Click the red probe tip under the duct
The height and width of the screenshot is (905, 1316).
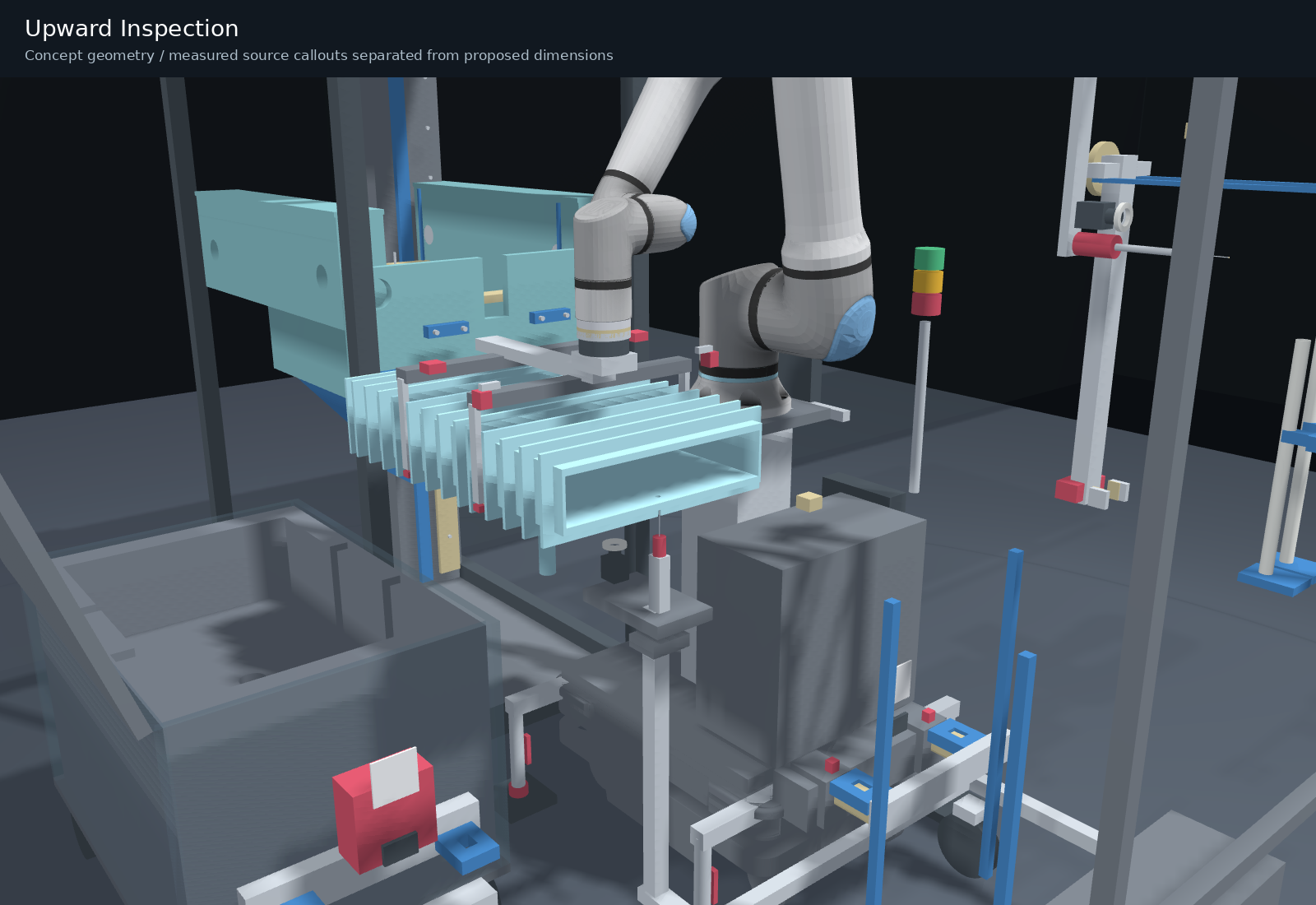tap(660, 545)
